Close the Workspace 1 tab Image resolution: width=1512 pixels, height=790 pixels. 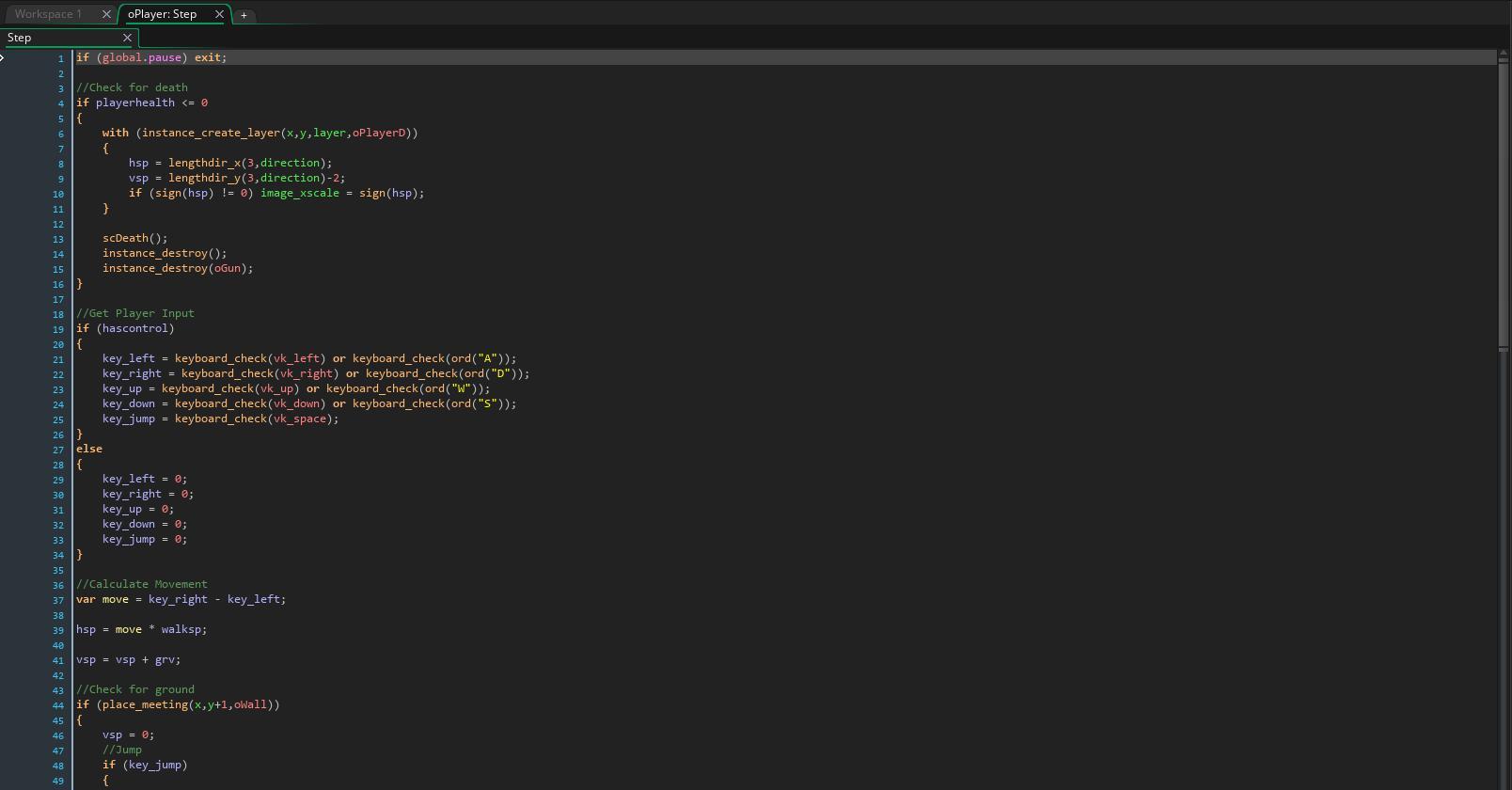click(x=106, y=14)
